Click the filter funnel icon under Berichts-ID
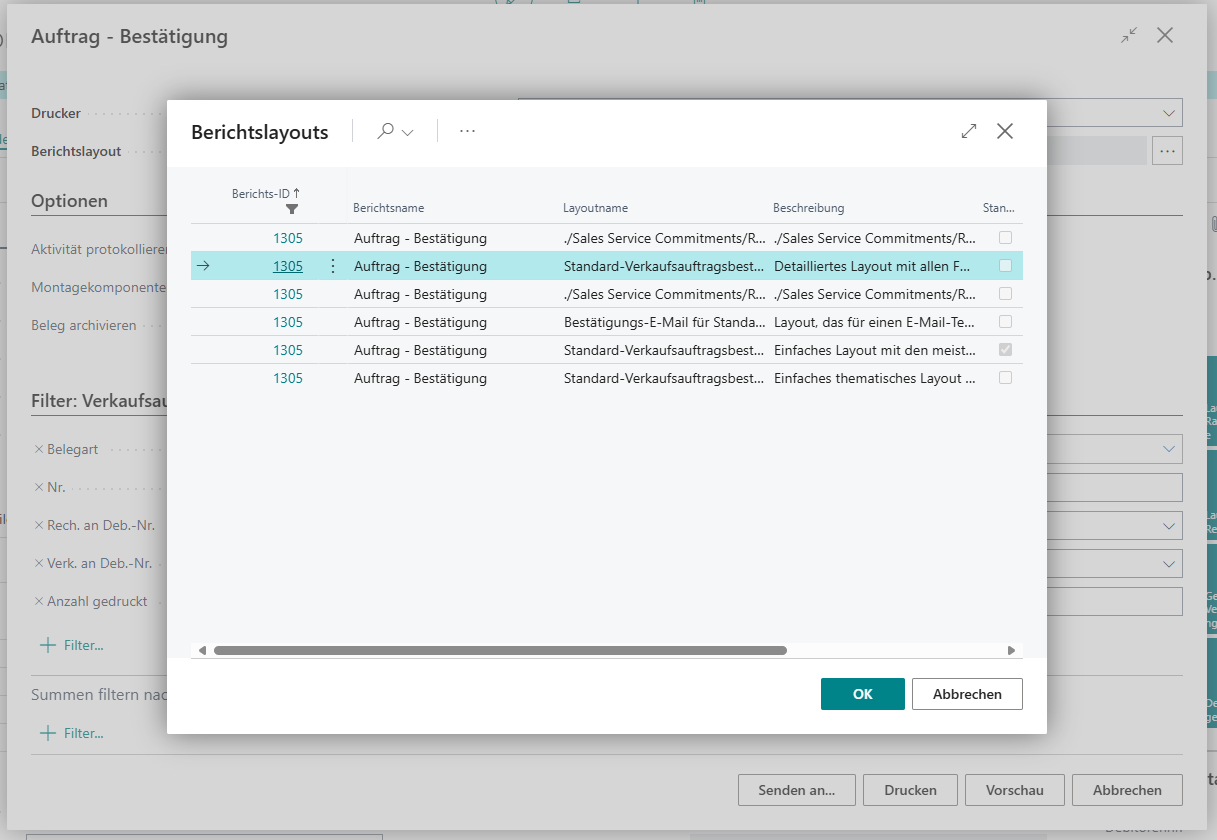The image size is (1217, 840). (292, 209)
